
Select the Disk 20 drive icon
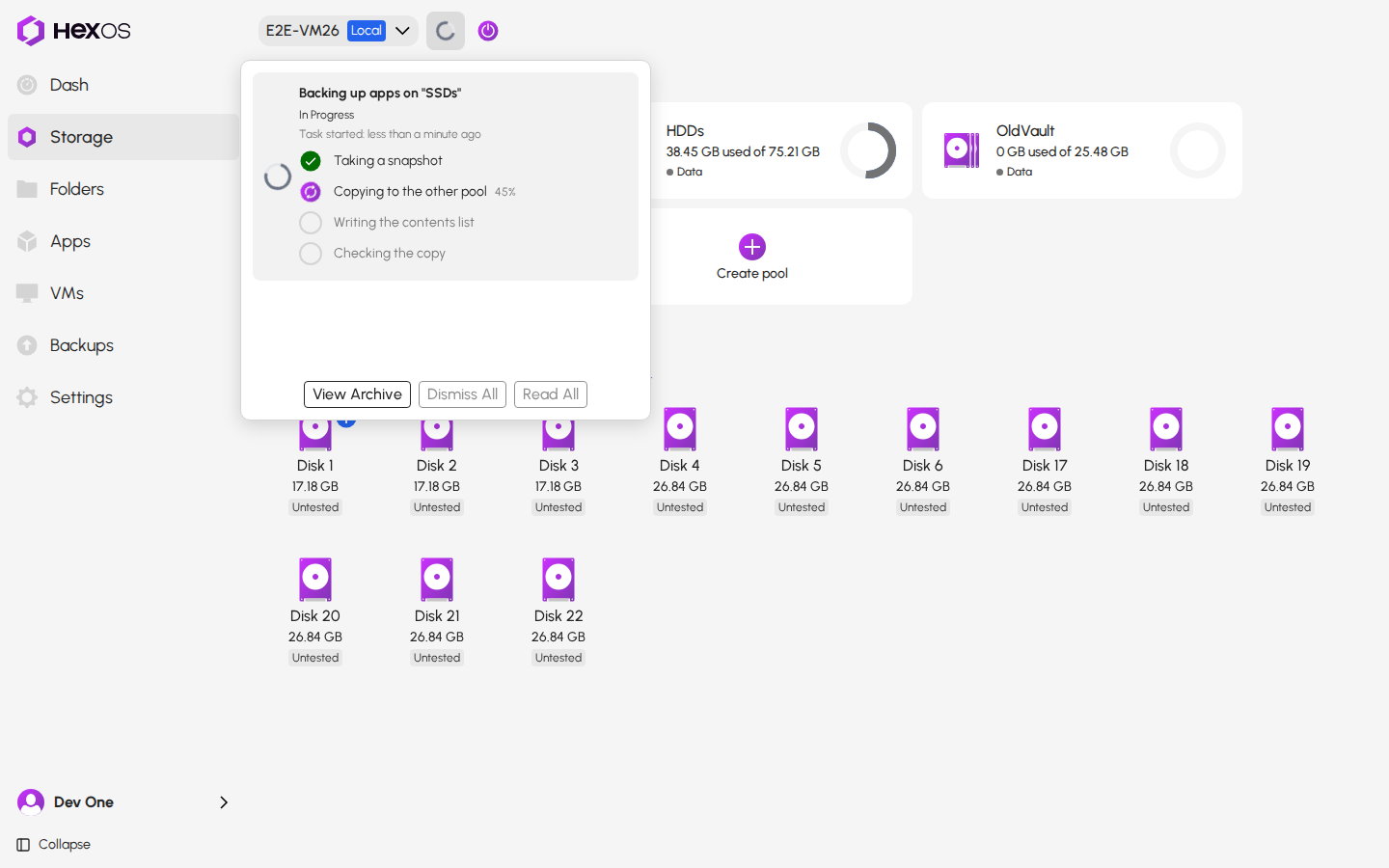(x=315, y=580)
